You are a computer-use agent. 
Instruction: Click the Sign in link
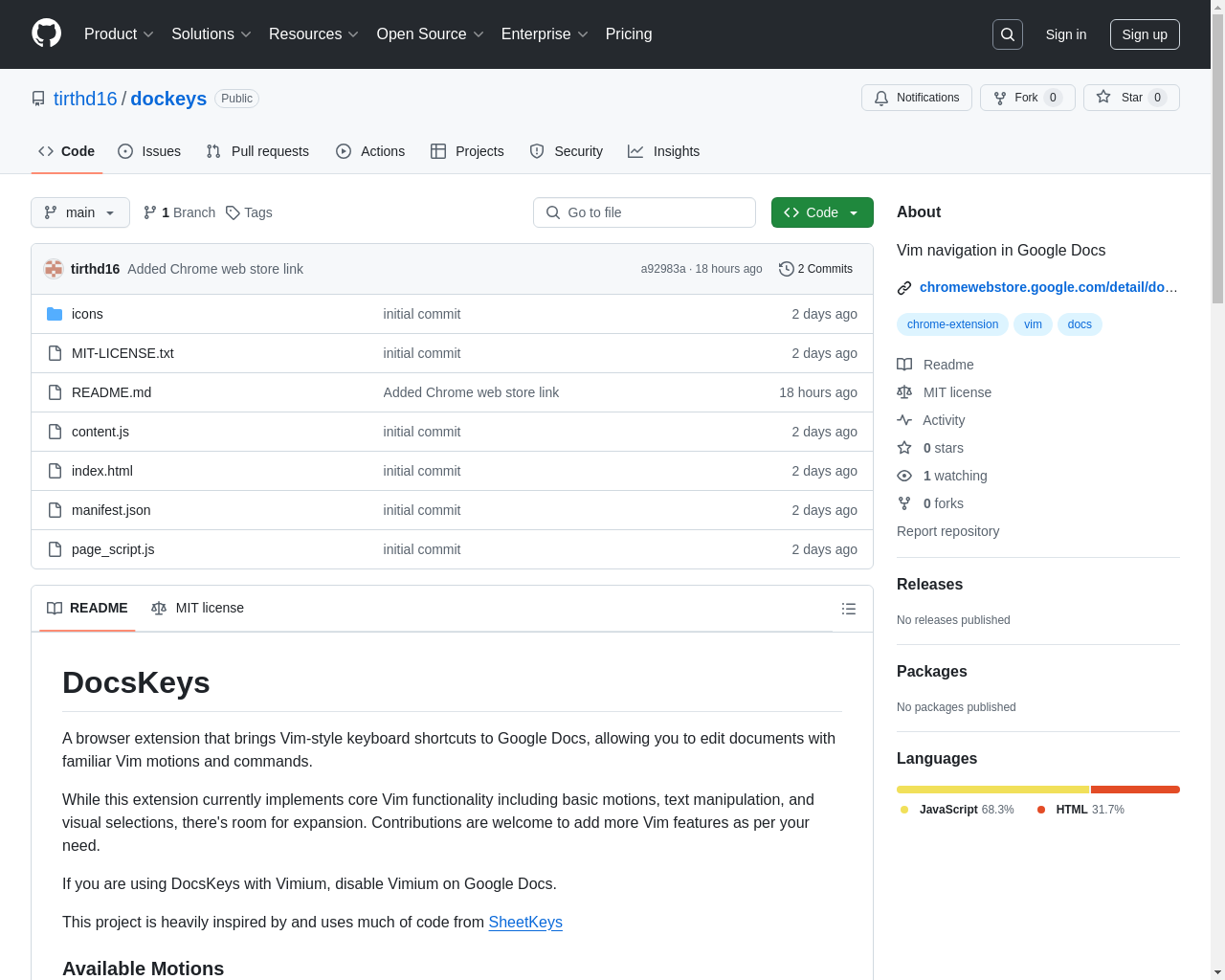[x=1066, y=34]
